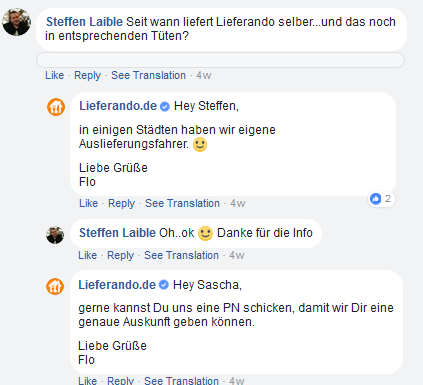Like the Hey Steffen reply

(88, 203)
